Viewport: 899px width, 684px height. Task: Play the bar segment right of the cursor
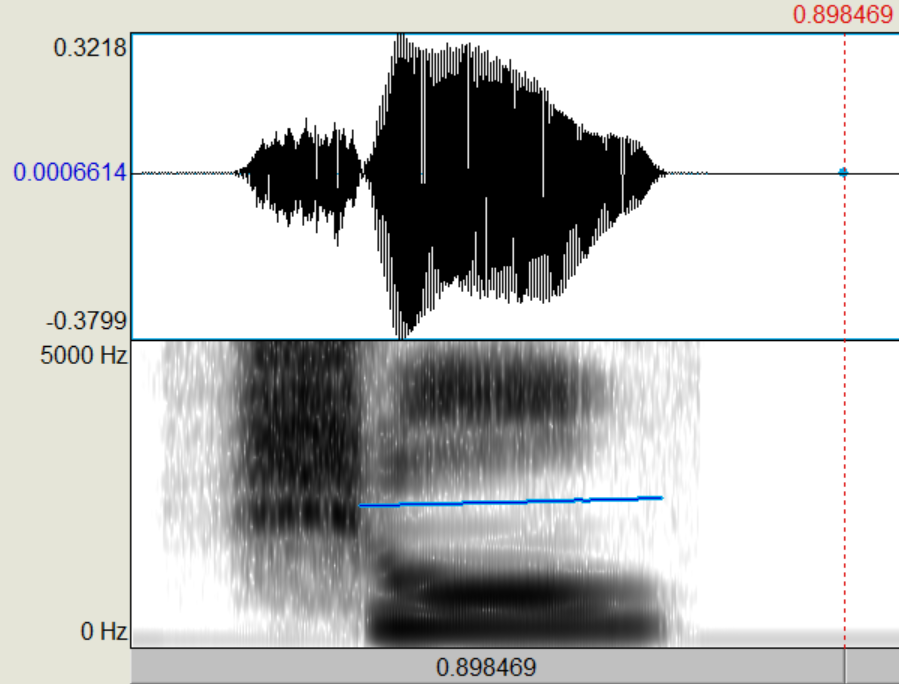click(871, 667)
